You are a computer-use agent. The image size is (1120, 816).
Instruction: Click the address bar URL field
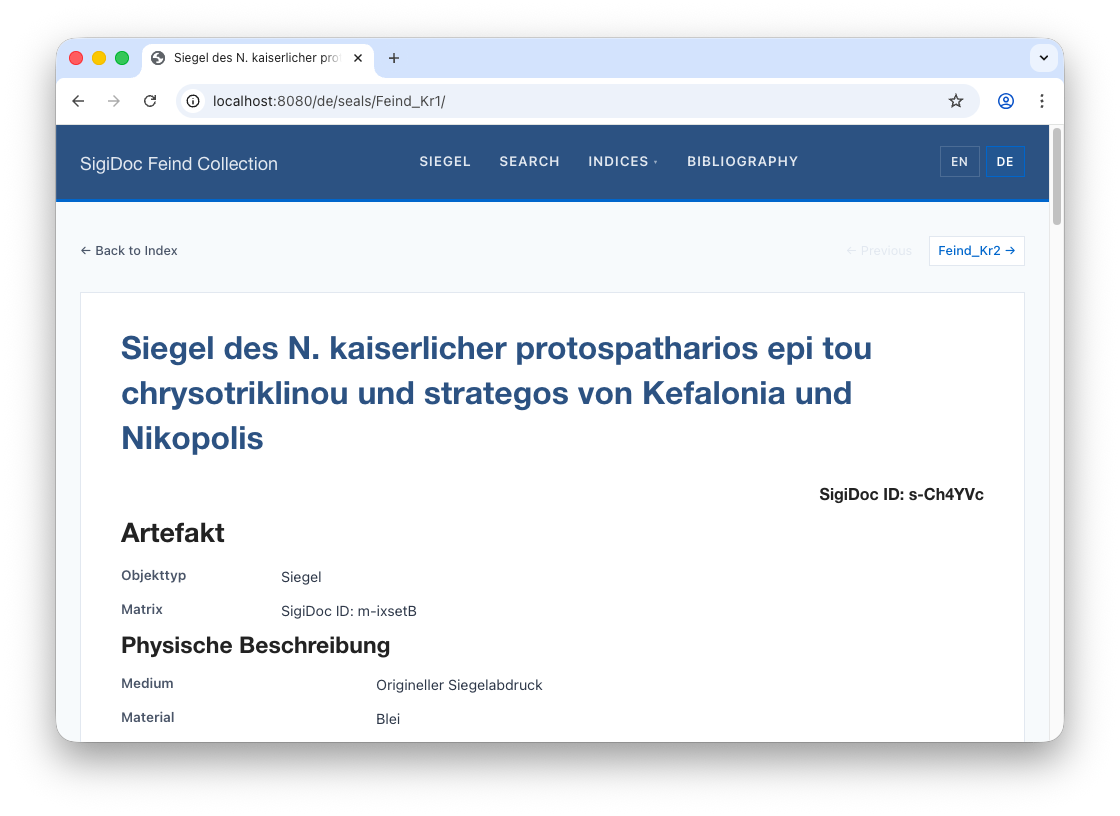click(560, 101)
